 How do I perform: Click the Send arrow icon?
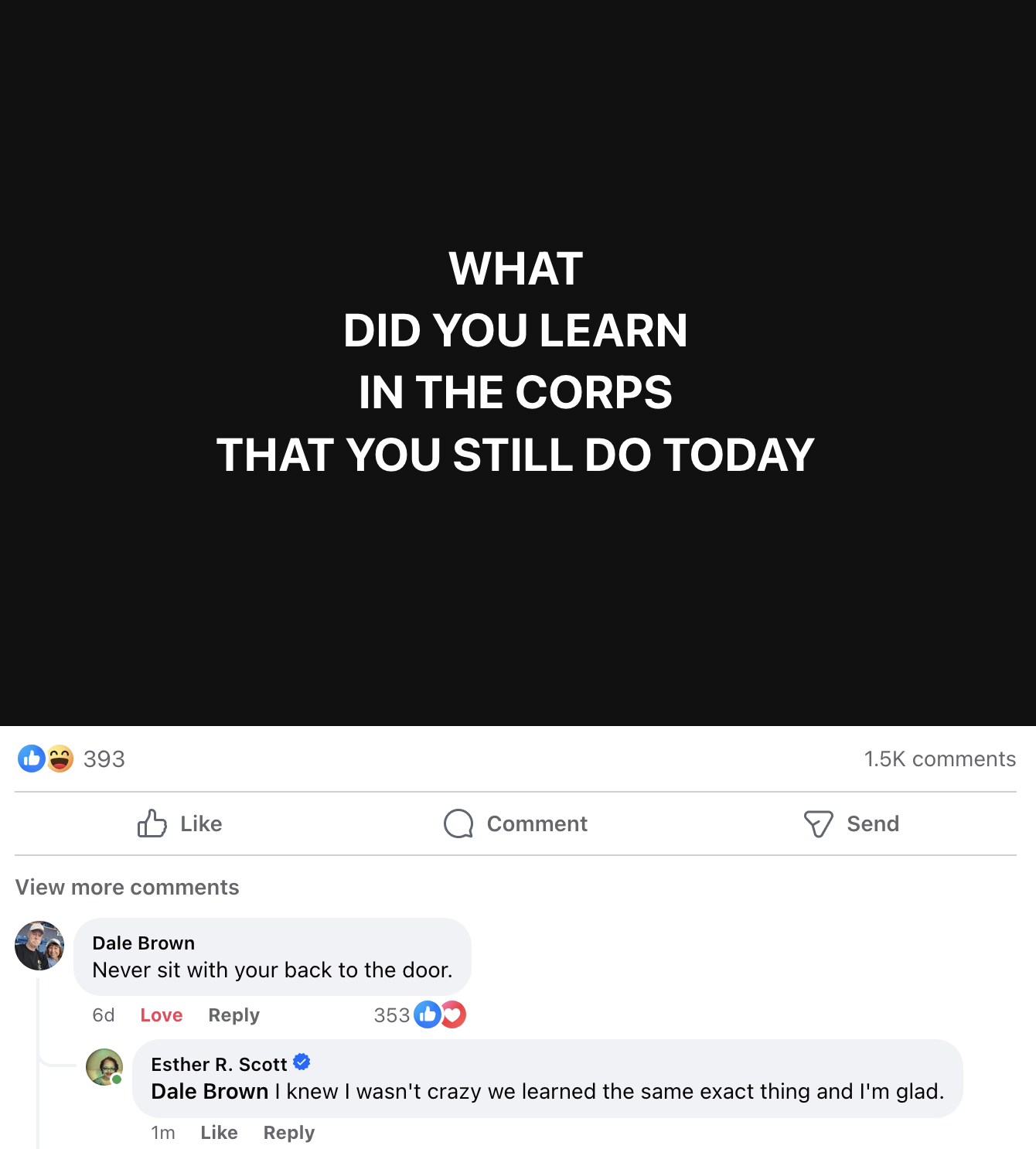click(x=818, y=824)
